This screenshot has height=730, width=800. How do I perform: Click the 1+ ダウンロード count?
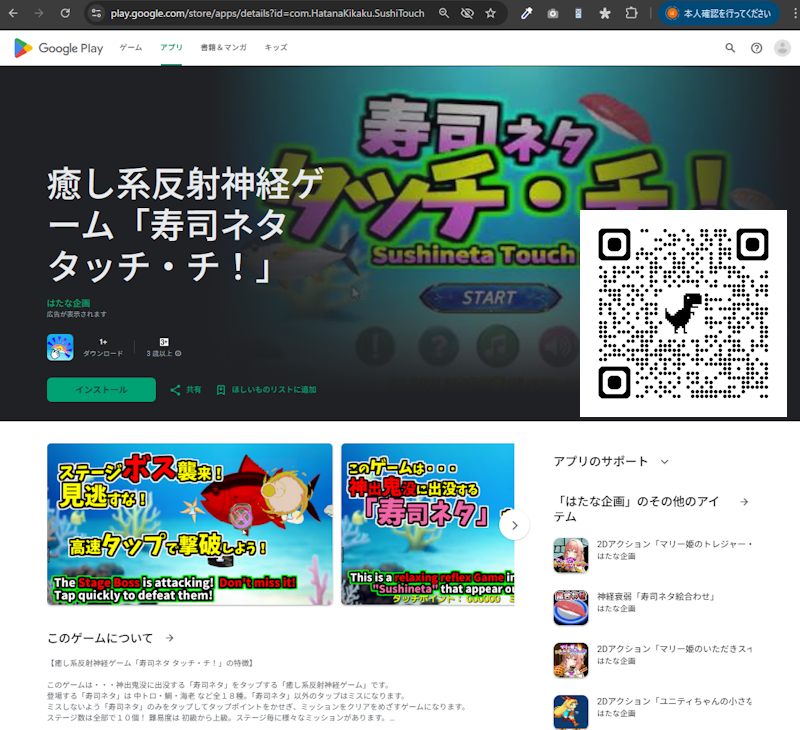[x=103, y=347]
